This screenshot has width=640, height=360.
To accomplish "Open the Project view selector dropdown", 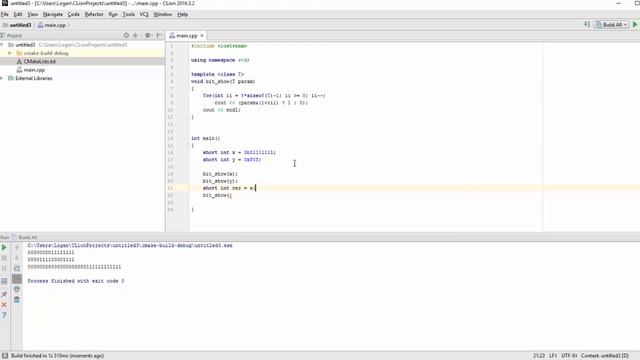I will 11,36.
